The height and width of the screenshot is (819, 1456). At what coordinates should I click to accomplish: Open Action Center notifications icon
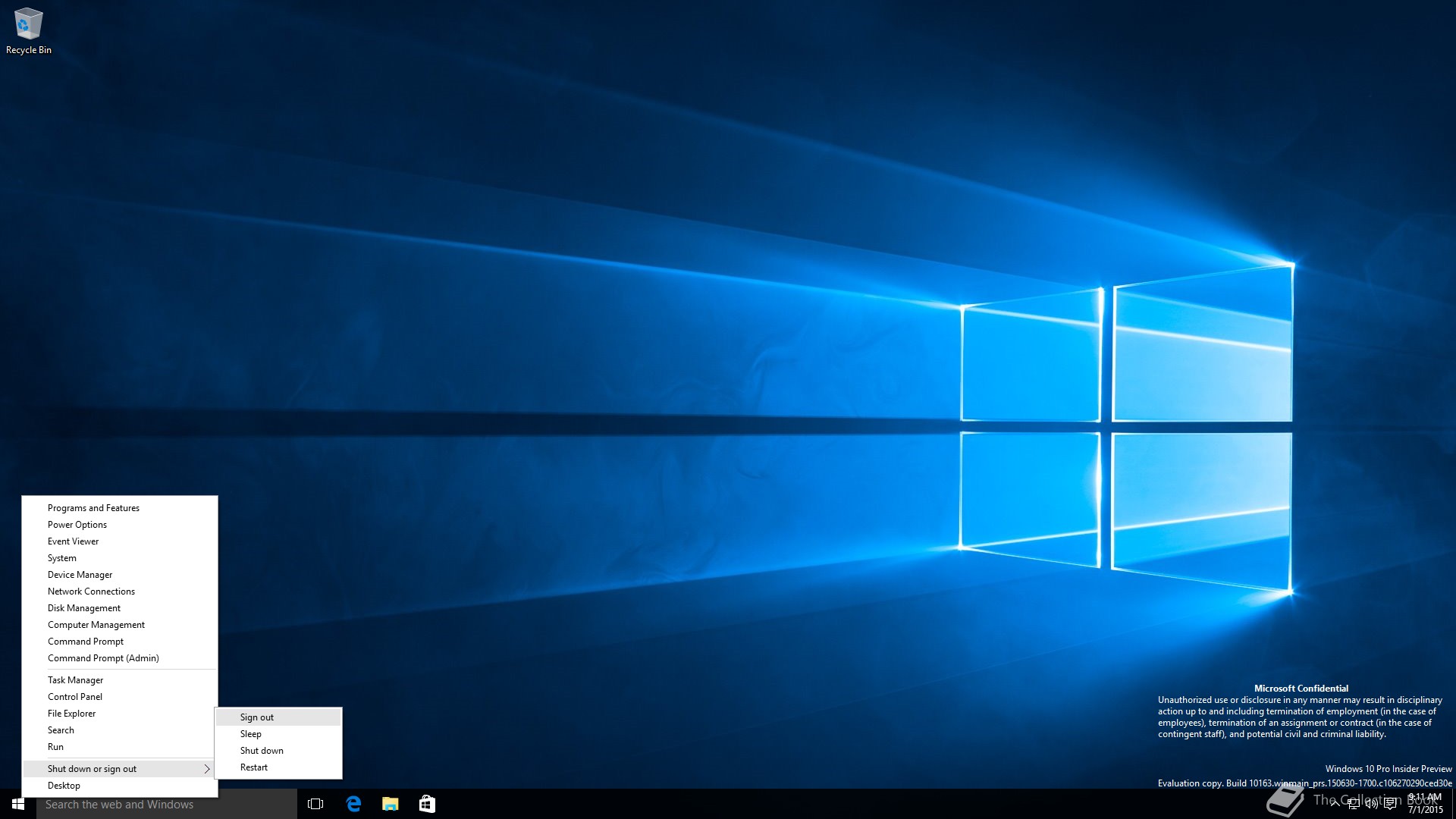point(1390,804)
